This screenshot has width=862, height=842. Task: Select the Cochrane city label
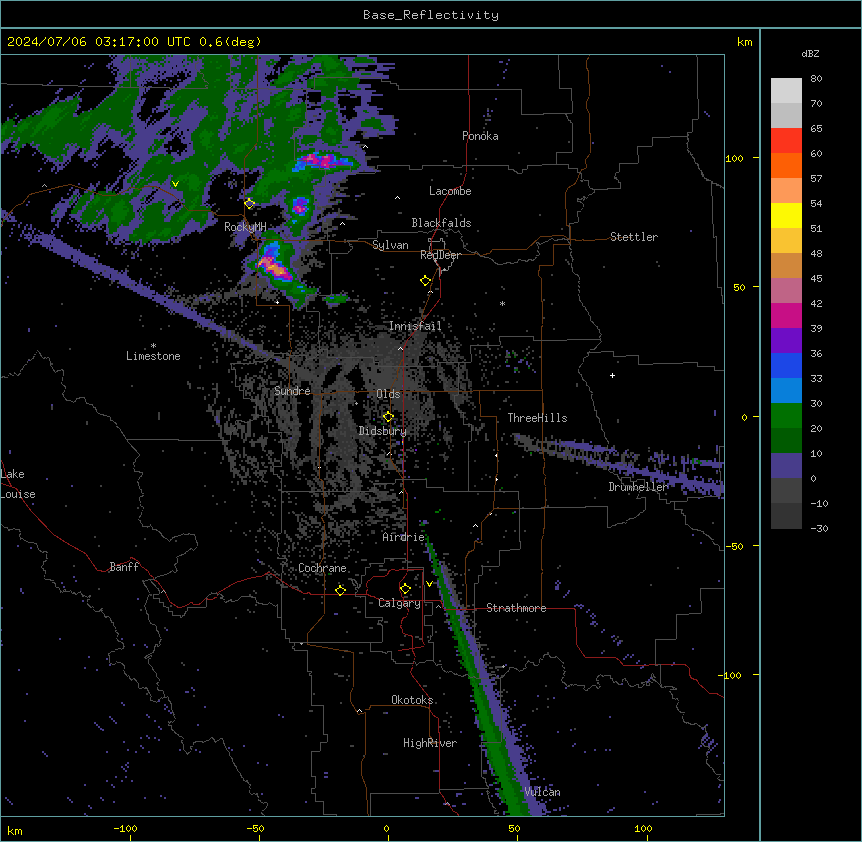322,568
